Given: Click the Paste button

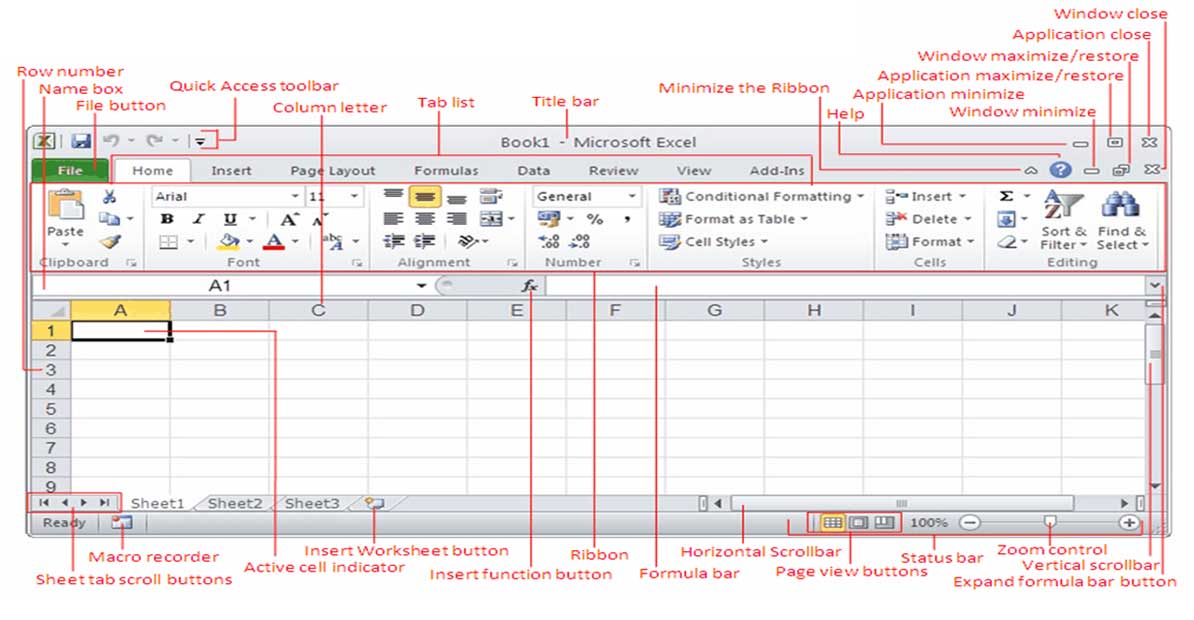Looking at the screenshot, I should click(65, 218).
